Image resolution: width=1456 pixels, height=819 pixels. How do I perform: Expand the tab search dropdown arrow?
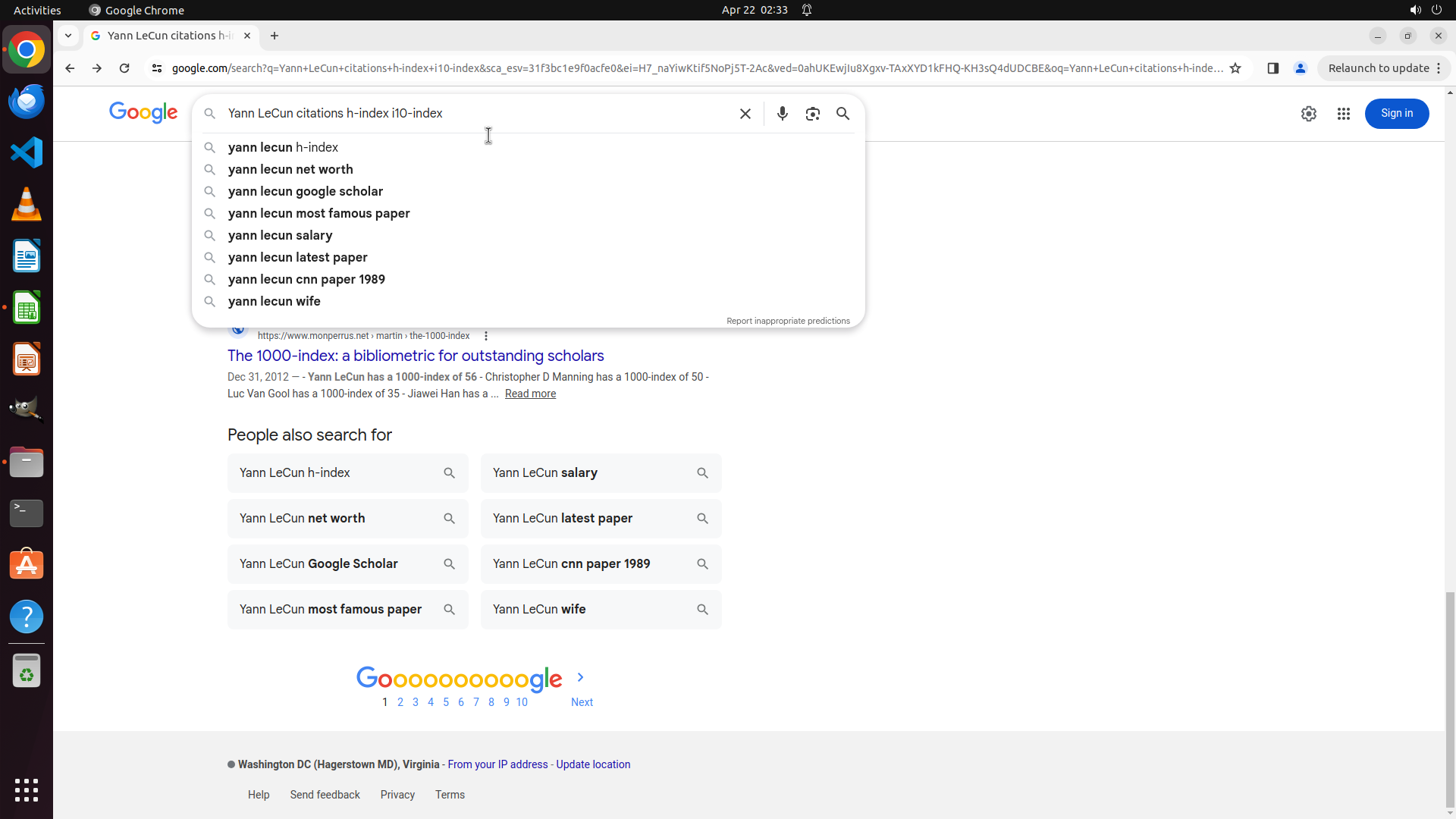[68, 36]
